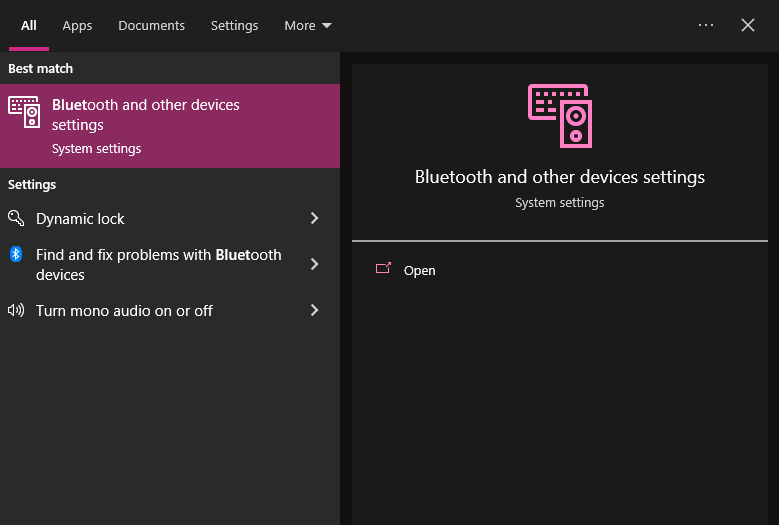The image size is (779, 525).
Task: Expand Find and fix Bluetooth problems arrow
Action: tap(314, 264)
